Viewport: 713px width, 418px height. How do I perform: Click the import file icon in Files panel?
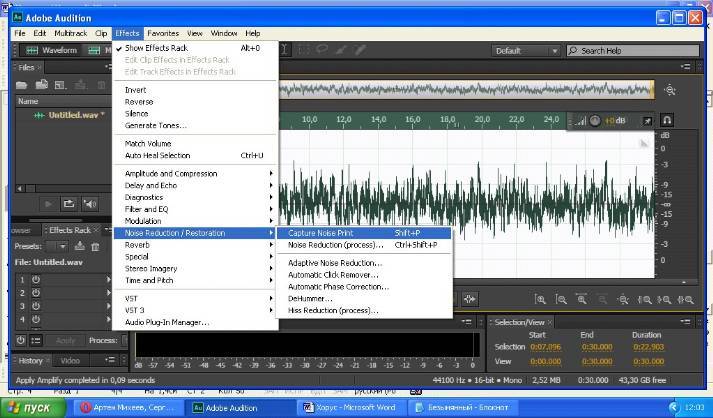coord(41,85)
